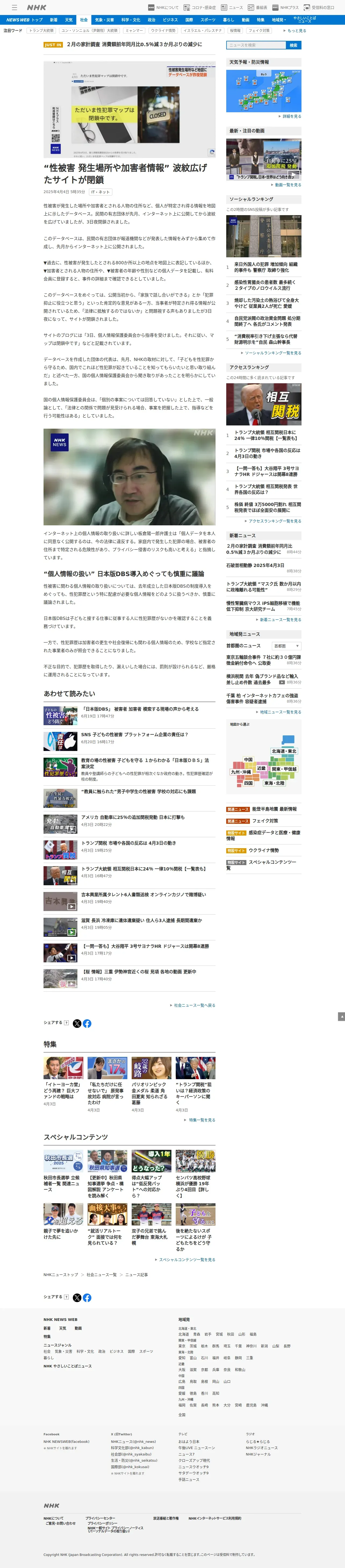345x1568 pixels.
Task: Open the 国際 tab
Action: [189, 20]
